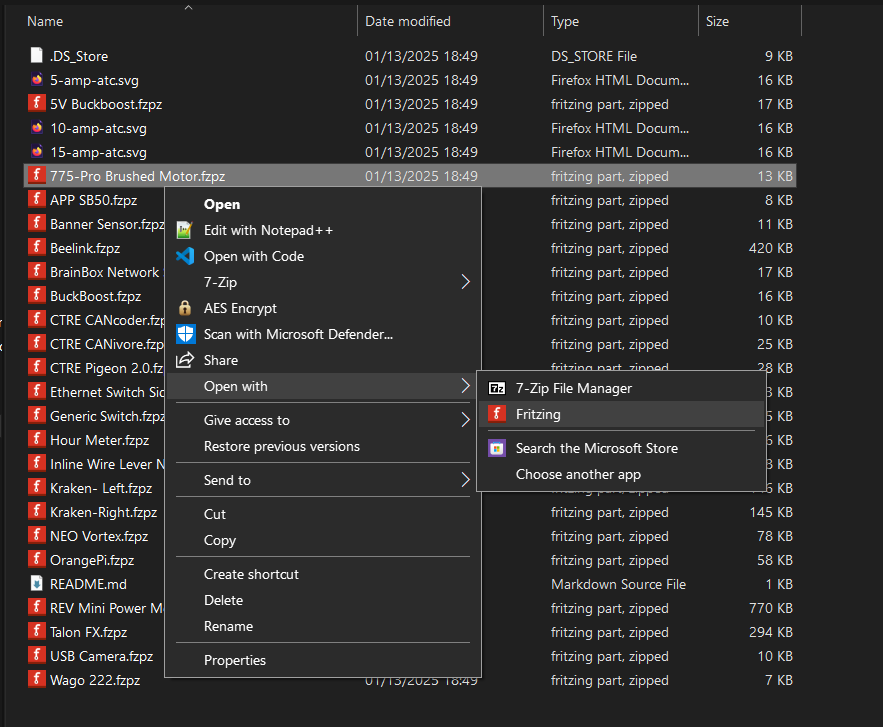Click the VS Code icon in context menu
Screen dimensions: 883x727
click(185, 256)
